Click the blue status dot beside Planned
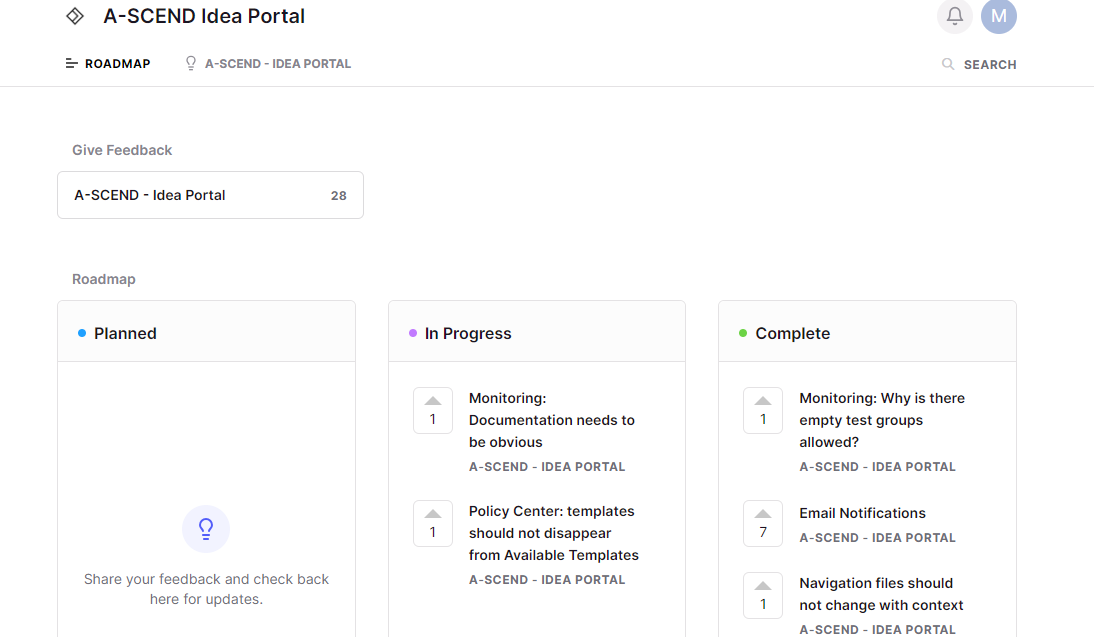The width and height of the screenshot is (1094, 637). (x=81, y=333)
